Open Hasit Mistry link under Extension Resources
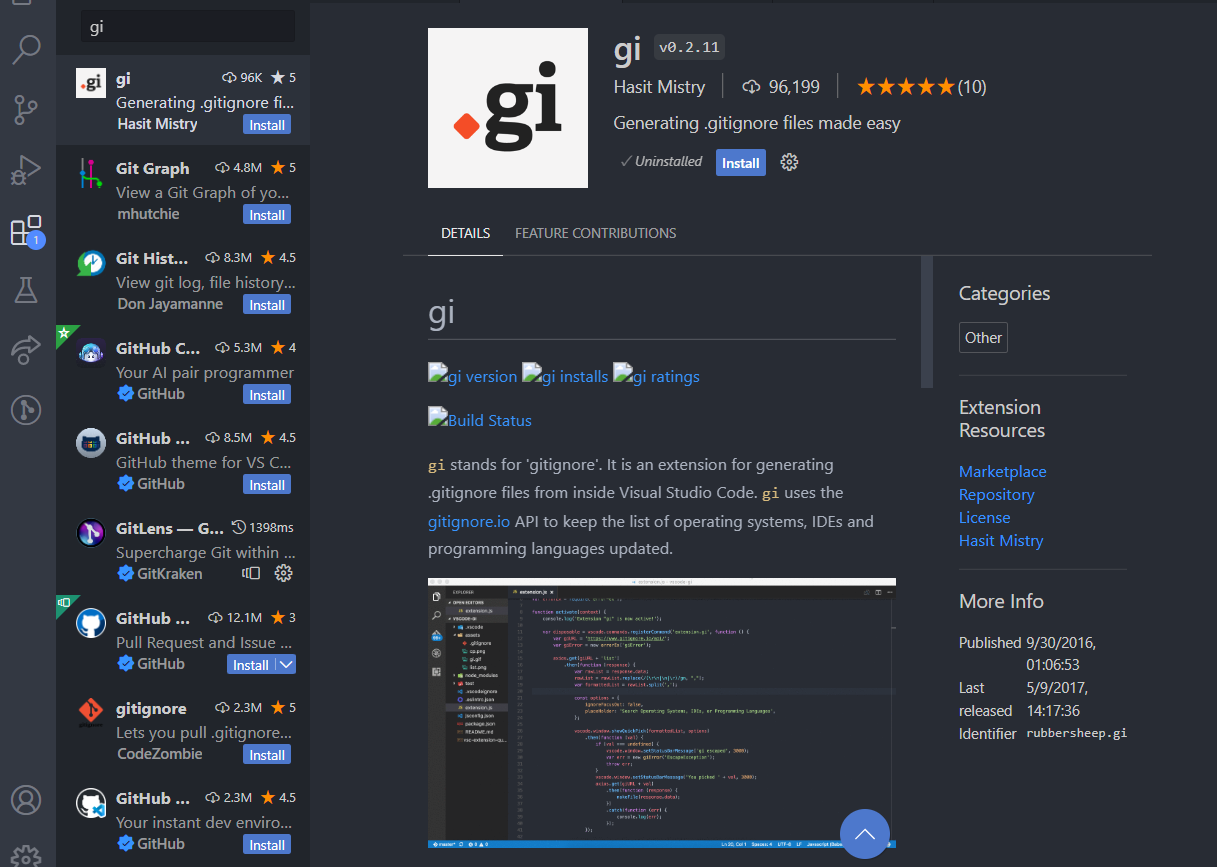 click(x=1001, y=540)
